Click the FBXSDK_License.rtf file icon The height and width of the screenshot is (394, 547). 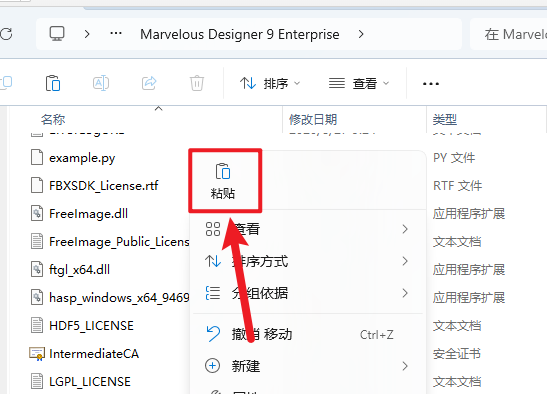[37, 185]
